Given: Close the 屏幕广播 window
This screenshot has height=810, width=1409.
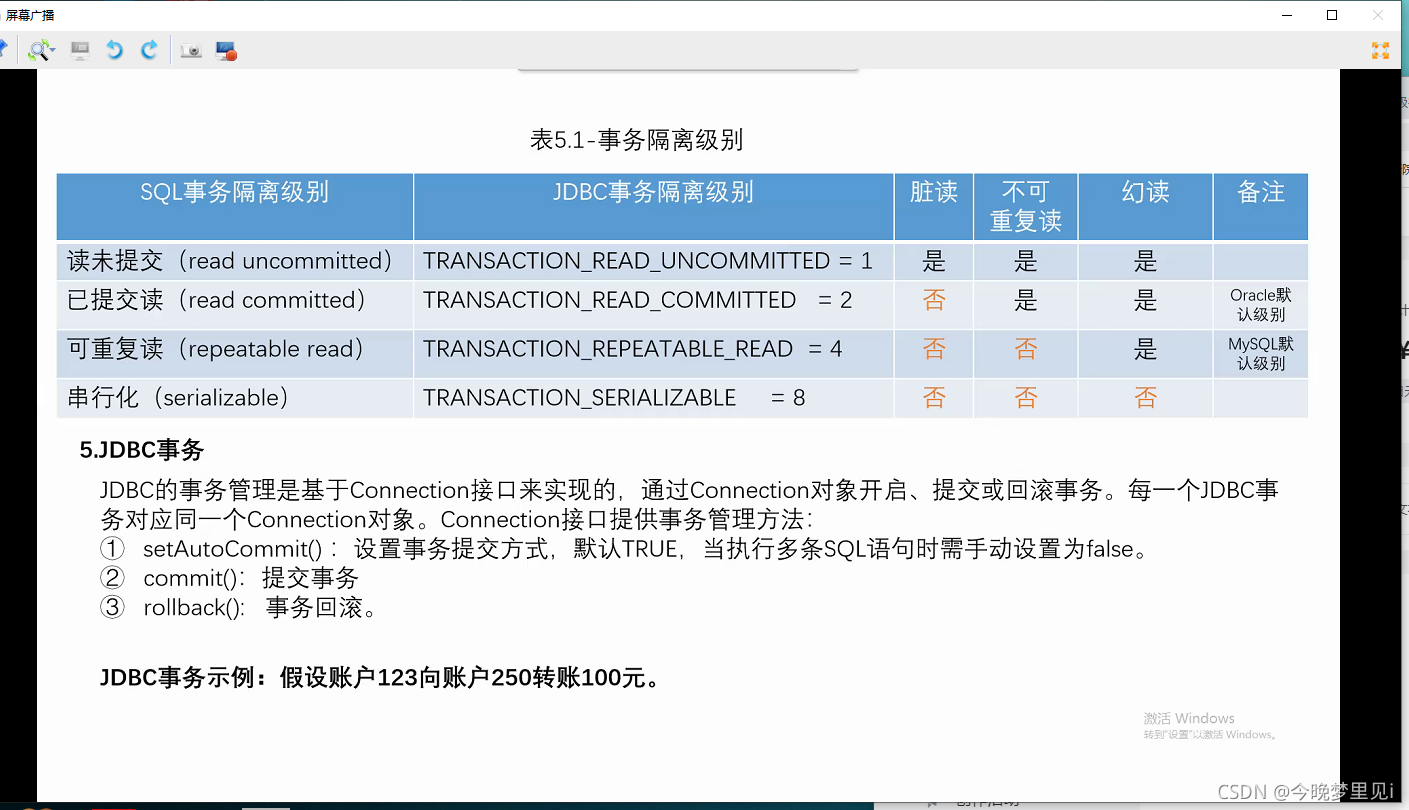Looking at the screenshot, I should pos(1379,15).
